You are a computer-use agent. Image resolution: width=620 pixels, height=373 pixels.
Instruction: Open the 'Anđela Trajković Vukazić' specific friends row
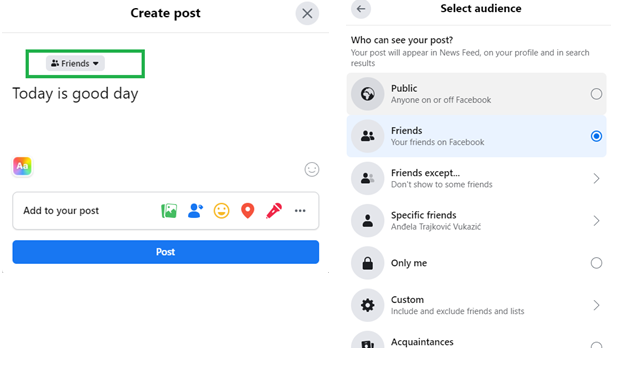476,221
